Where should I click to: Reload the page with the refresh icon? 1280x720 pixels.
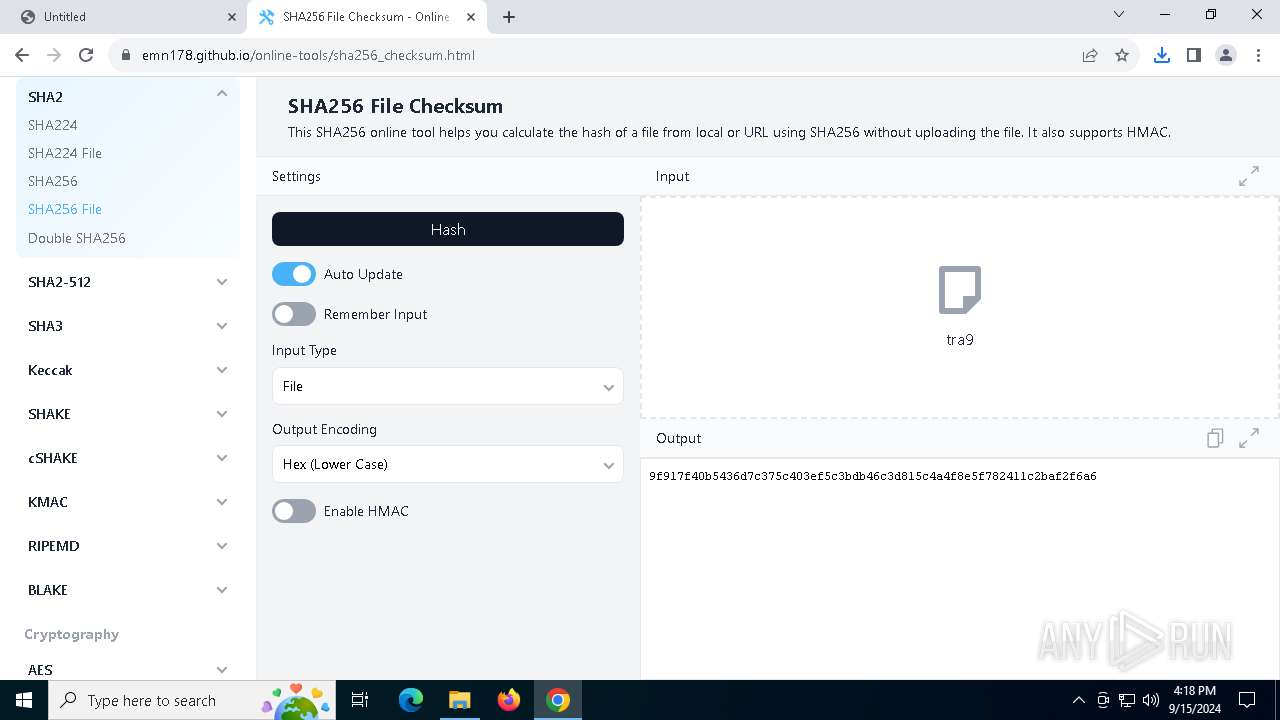tap(86, 55)
